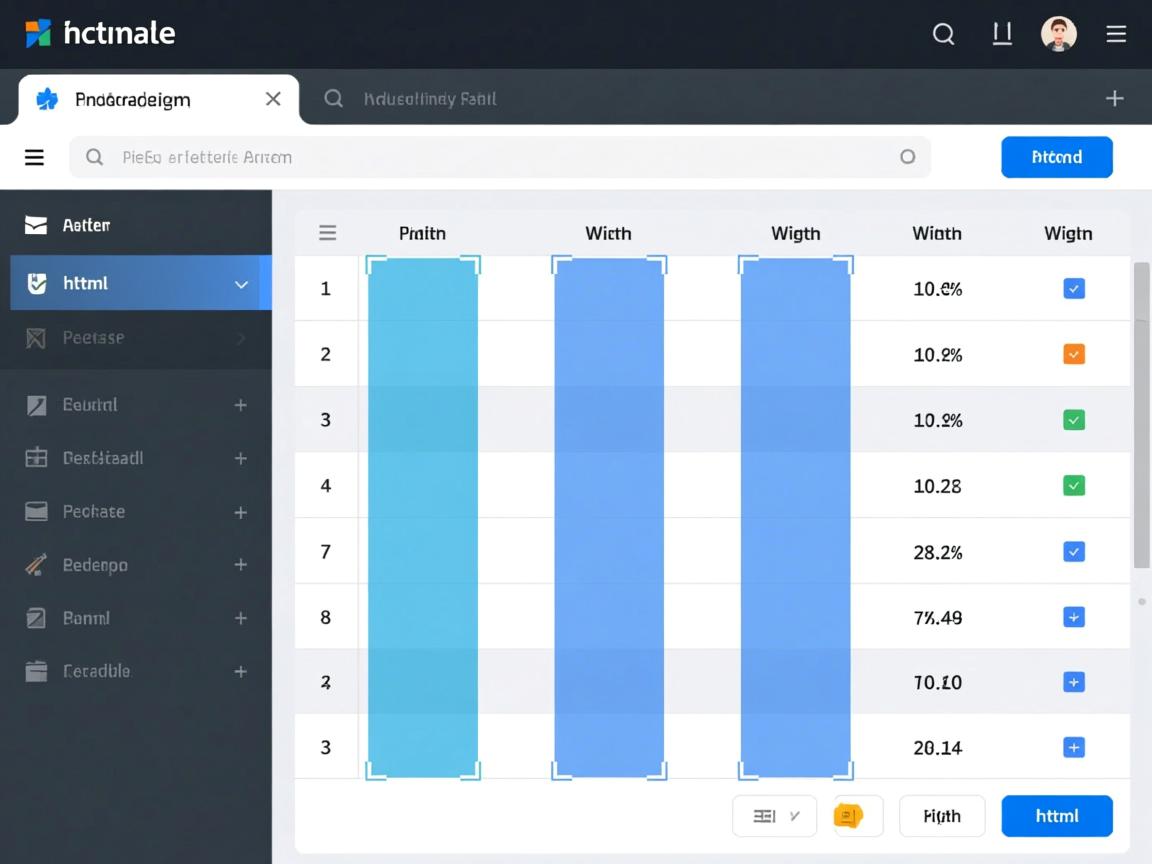Click the yellow note icon in bottom toolbar
Image resolution: width=1152 pixels, height=864 pixels.
click(848, 816)
